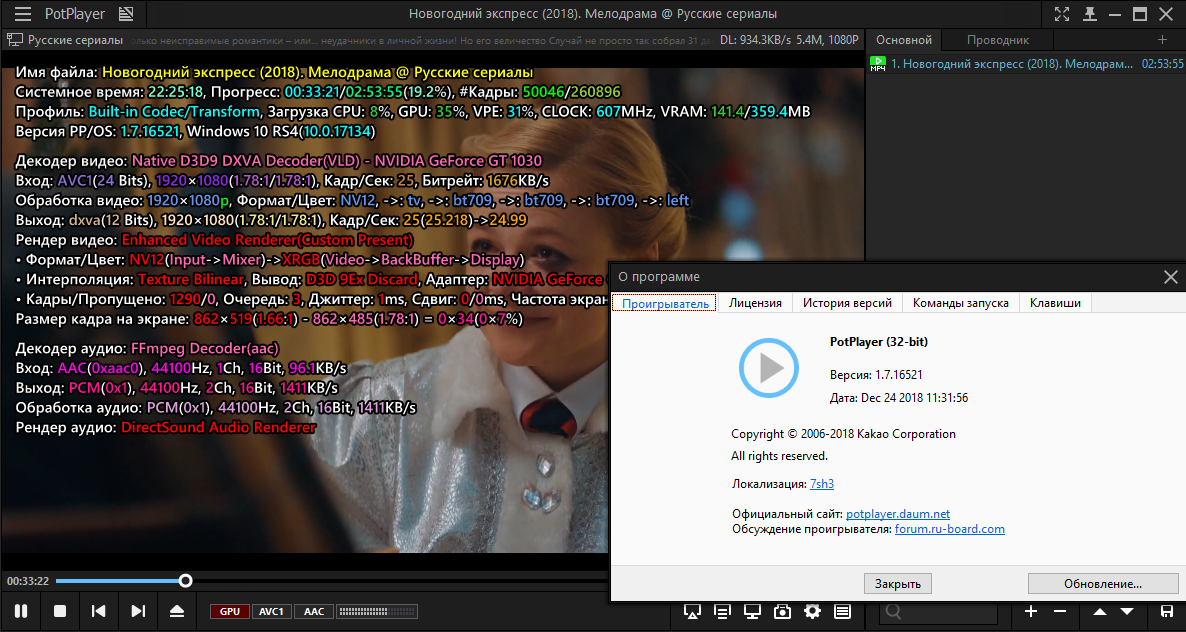Click the Закрыть button
The width and height of the screenshot is (1186, 632).
click(x=898, y=584)
